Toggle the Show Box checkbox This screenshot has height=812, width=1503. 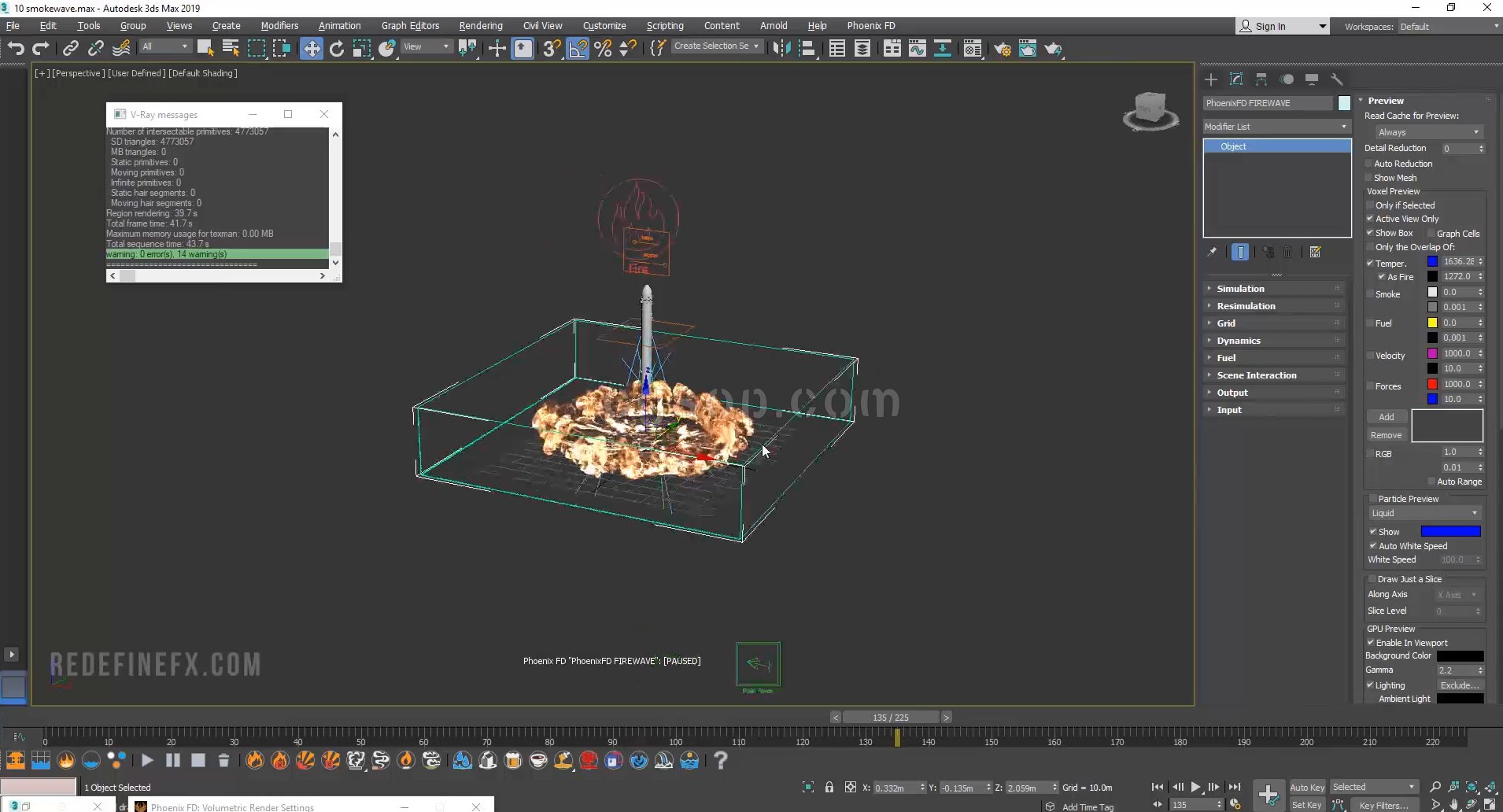1371,233
